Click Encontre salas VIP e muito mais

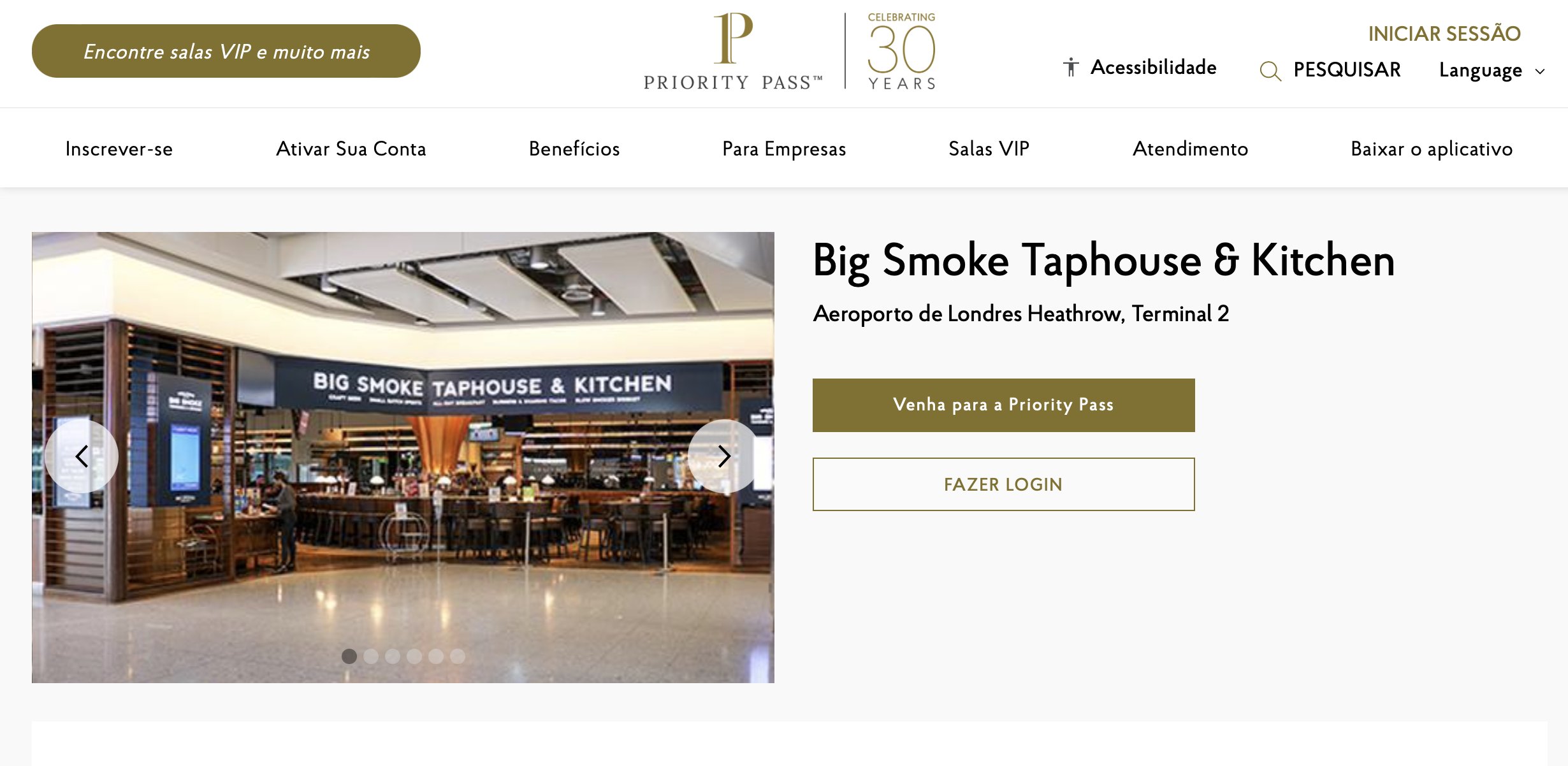(x=226, y=51)
